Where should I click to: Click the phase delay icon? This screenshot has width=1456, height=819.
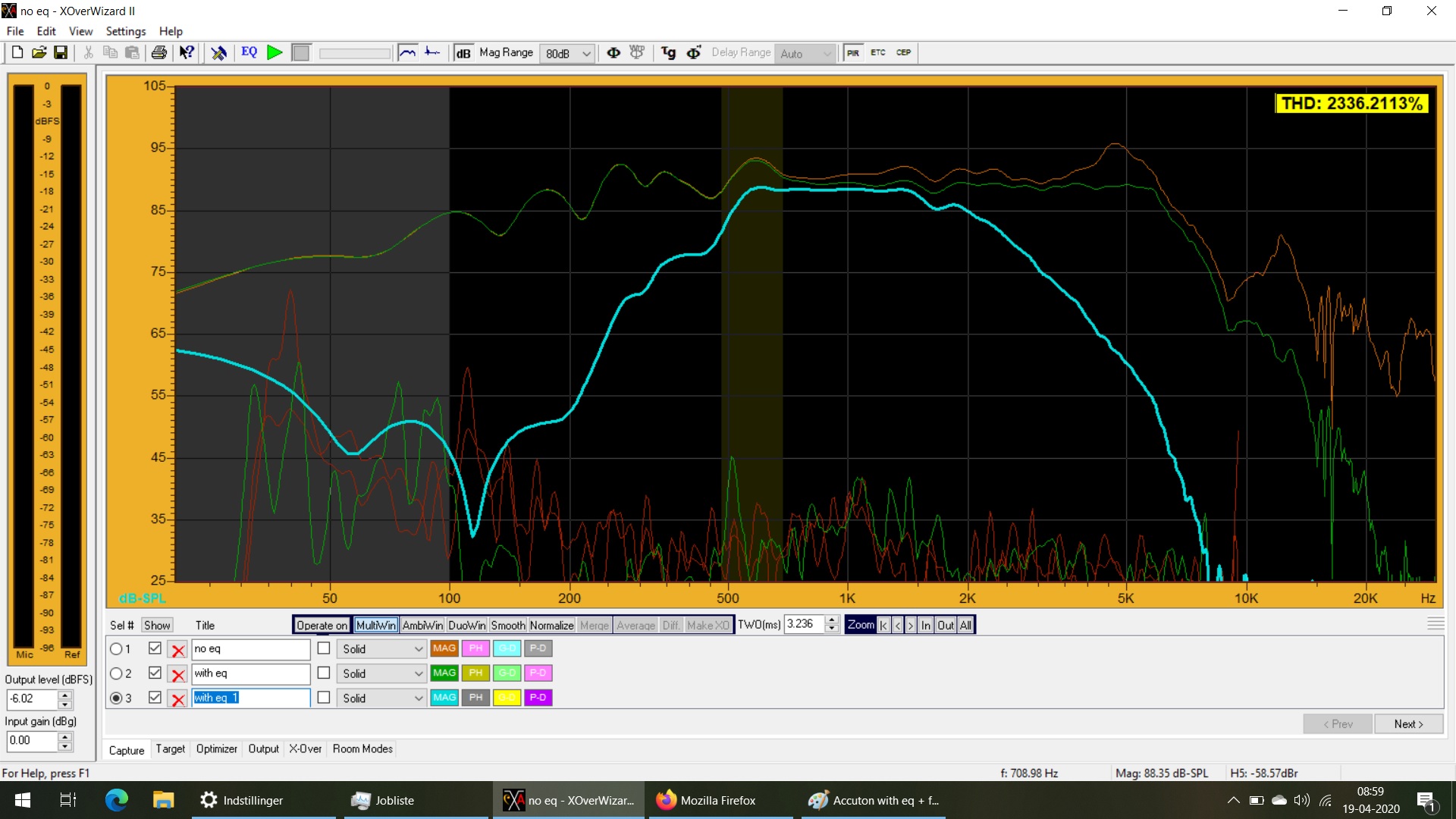click(693, 52)
